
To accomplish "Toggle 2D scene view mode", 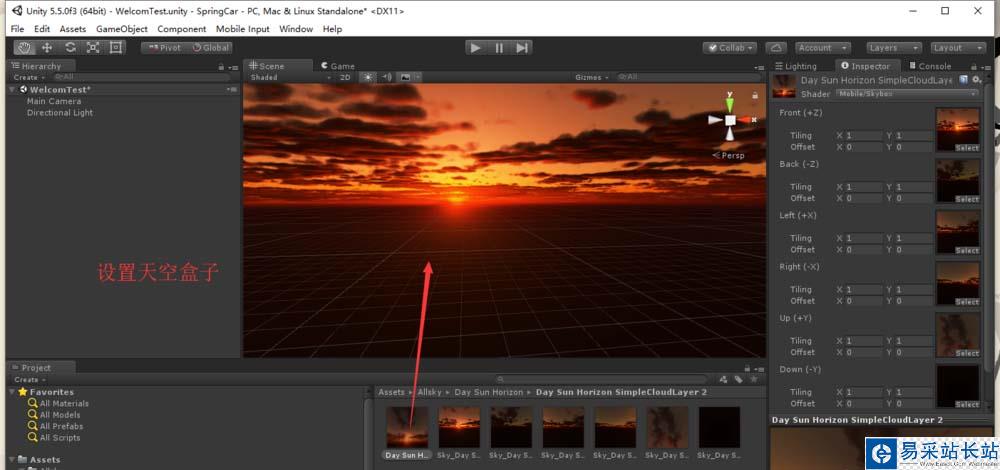I will pyautogui.click(x=345, y=77).
